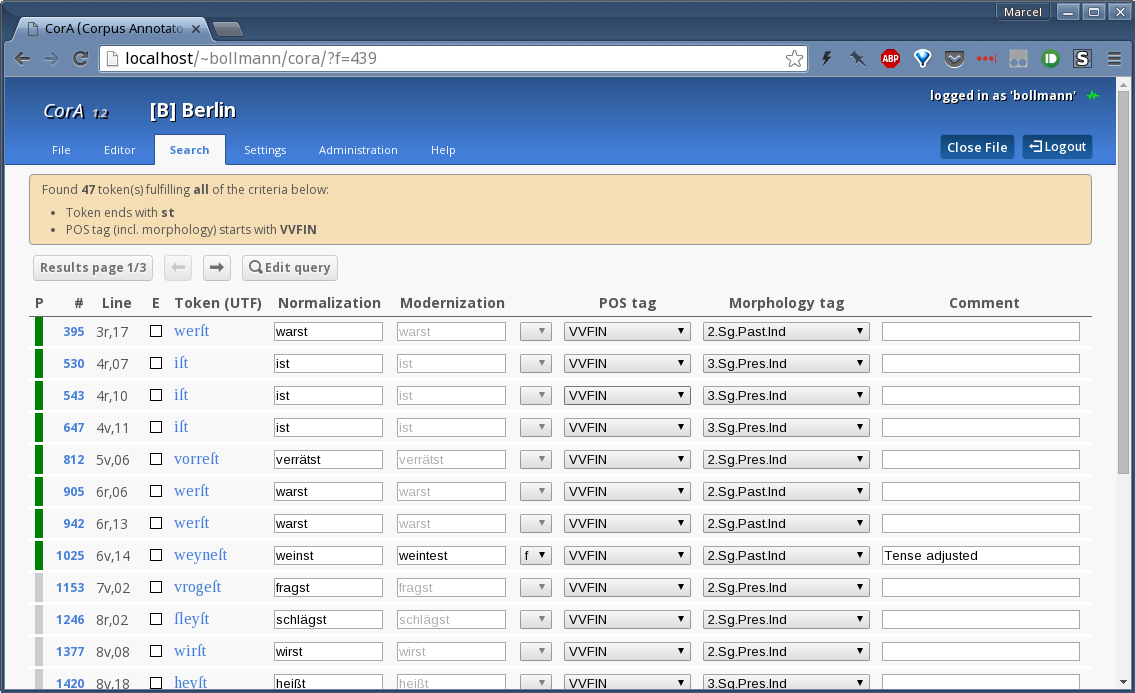
Task: Open POS tag dropdown for token 530
Action: click(x=627, y=363)
